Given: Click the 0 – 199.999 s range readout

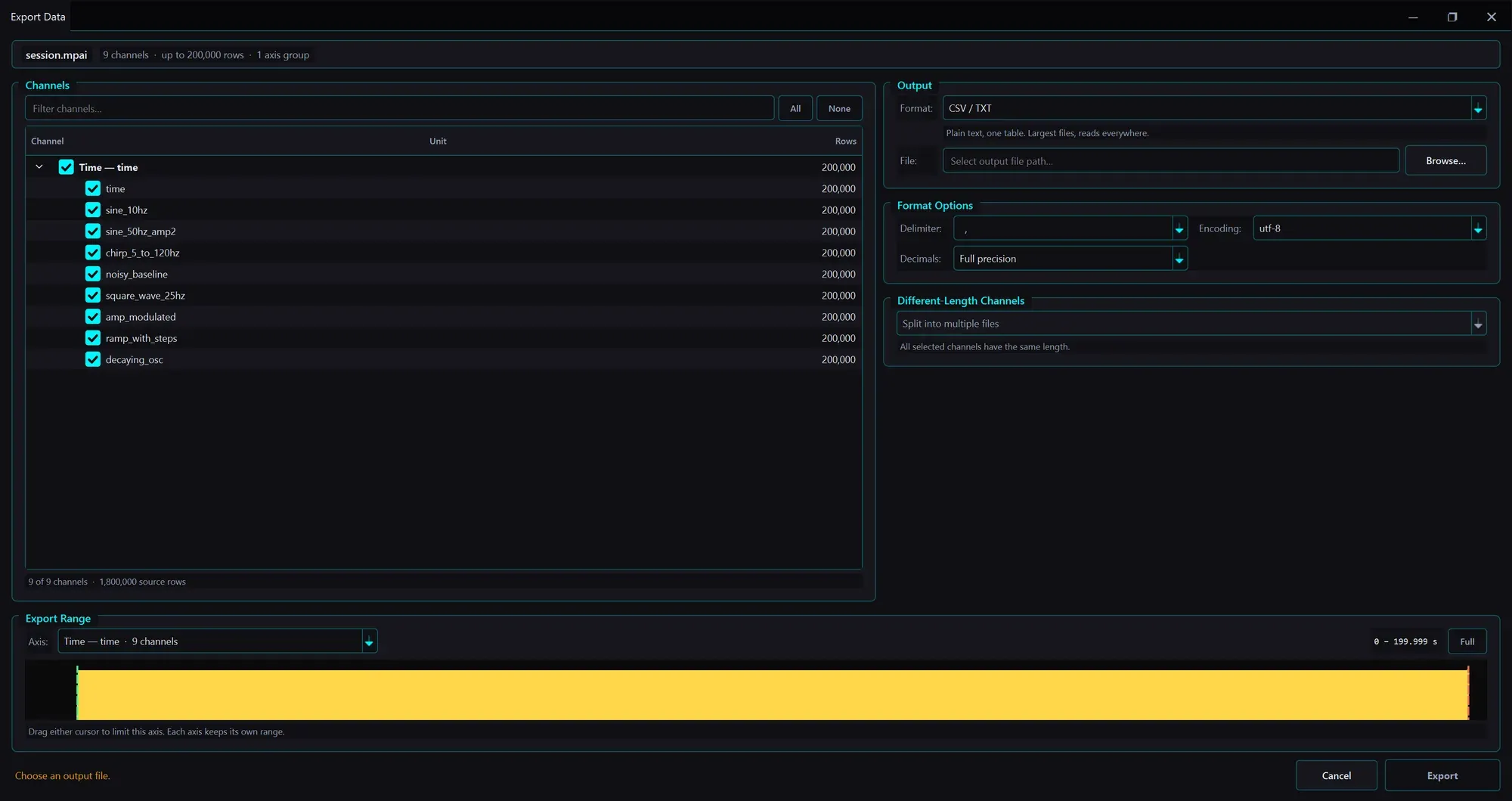Looking at the screenshot, I should coord(1405,641).
